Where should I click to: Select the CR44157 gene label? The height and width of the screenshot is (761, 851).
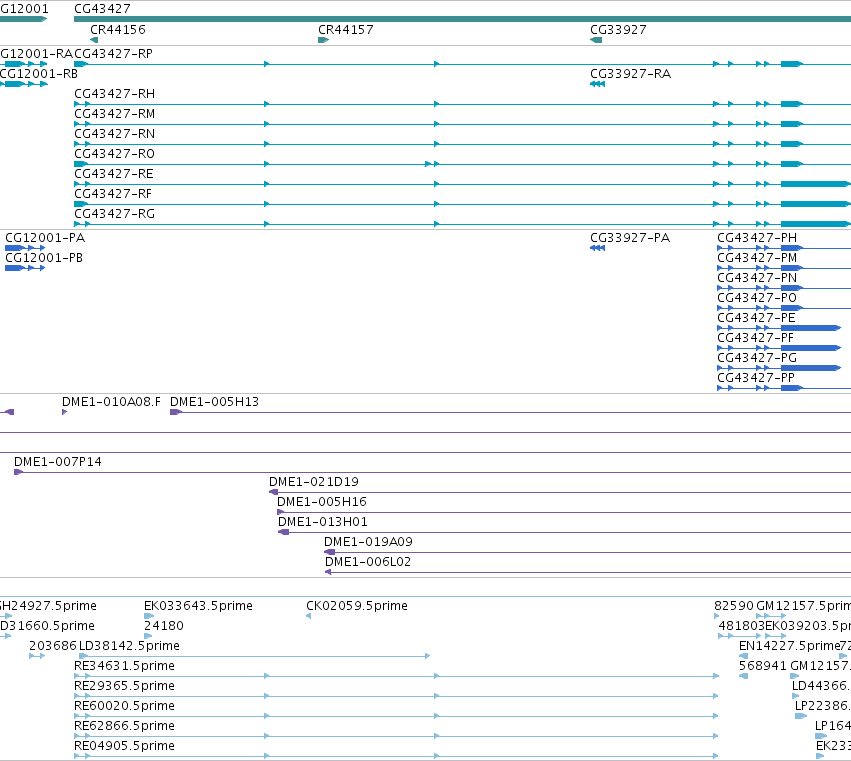click(x=346, y=30)
